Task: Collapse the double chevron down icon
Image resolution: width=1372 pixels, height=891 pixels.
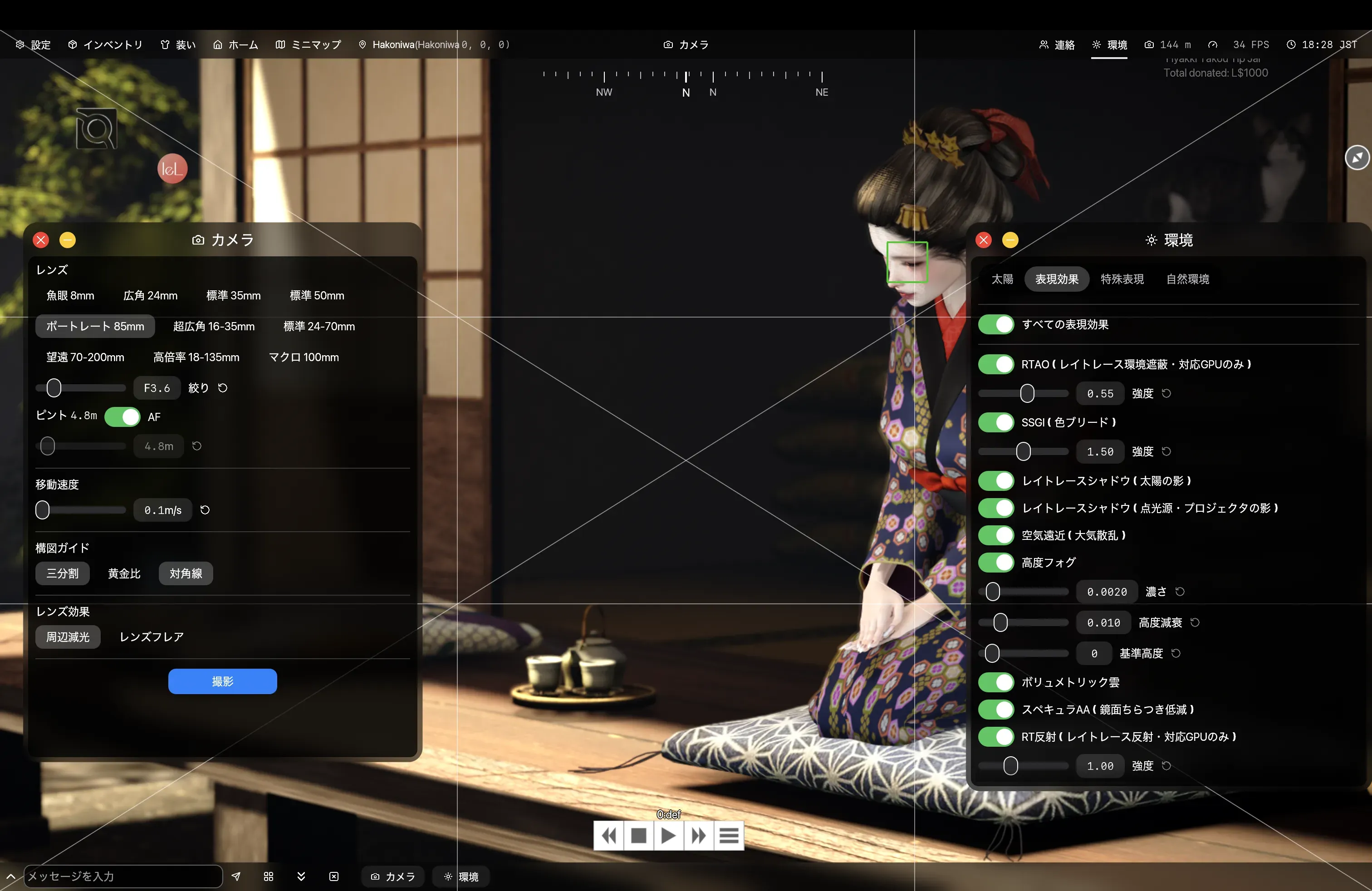Action: pos(301,876)
